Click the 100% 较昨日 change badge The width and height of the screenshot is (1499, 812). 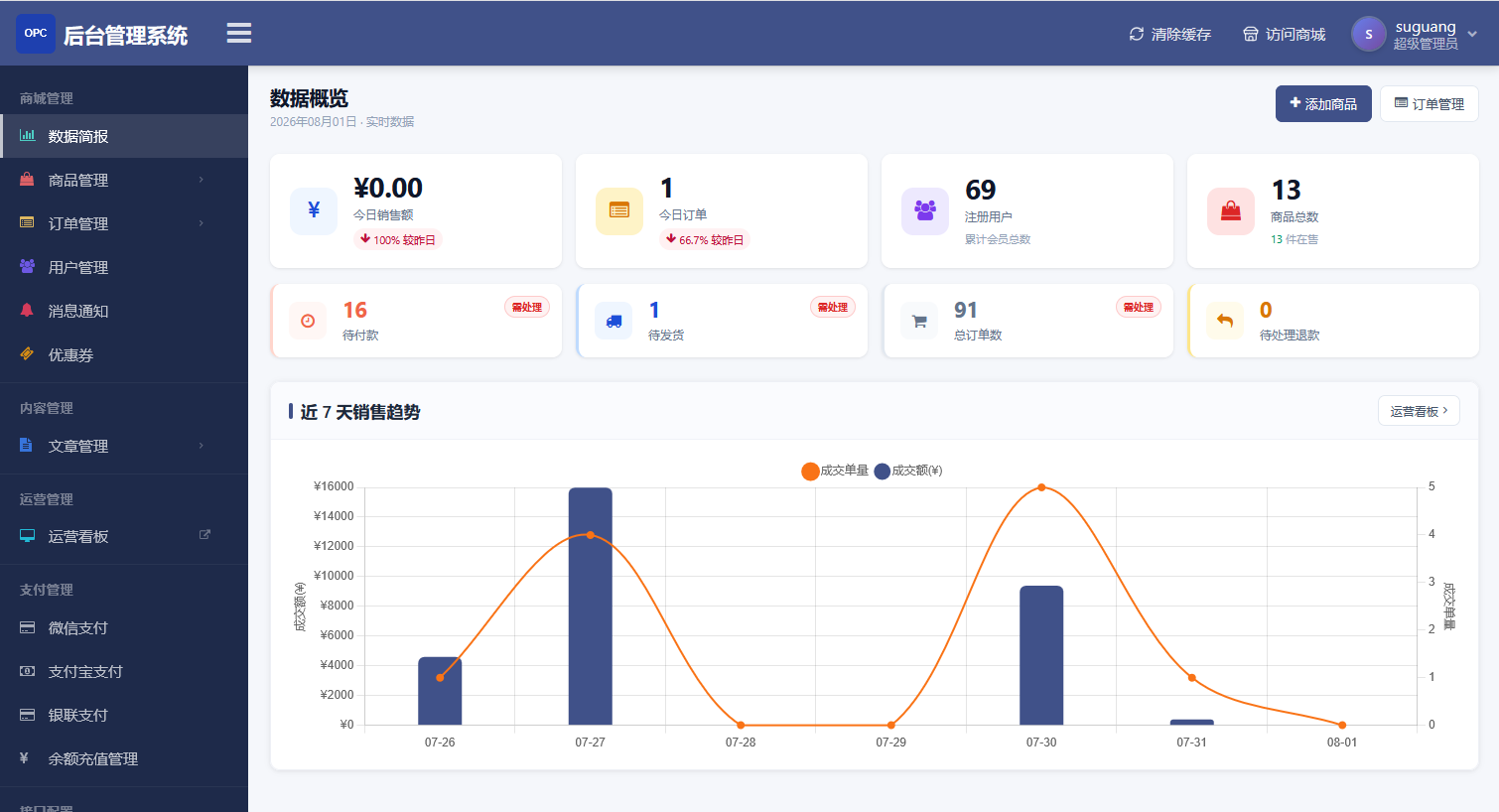click(398, 239)
